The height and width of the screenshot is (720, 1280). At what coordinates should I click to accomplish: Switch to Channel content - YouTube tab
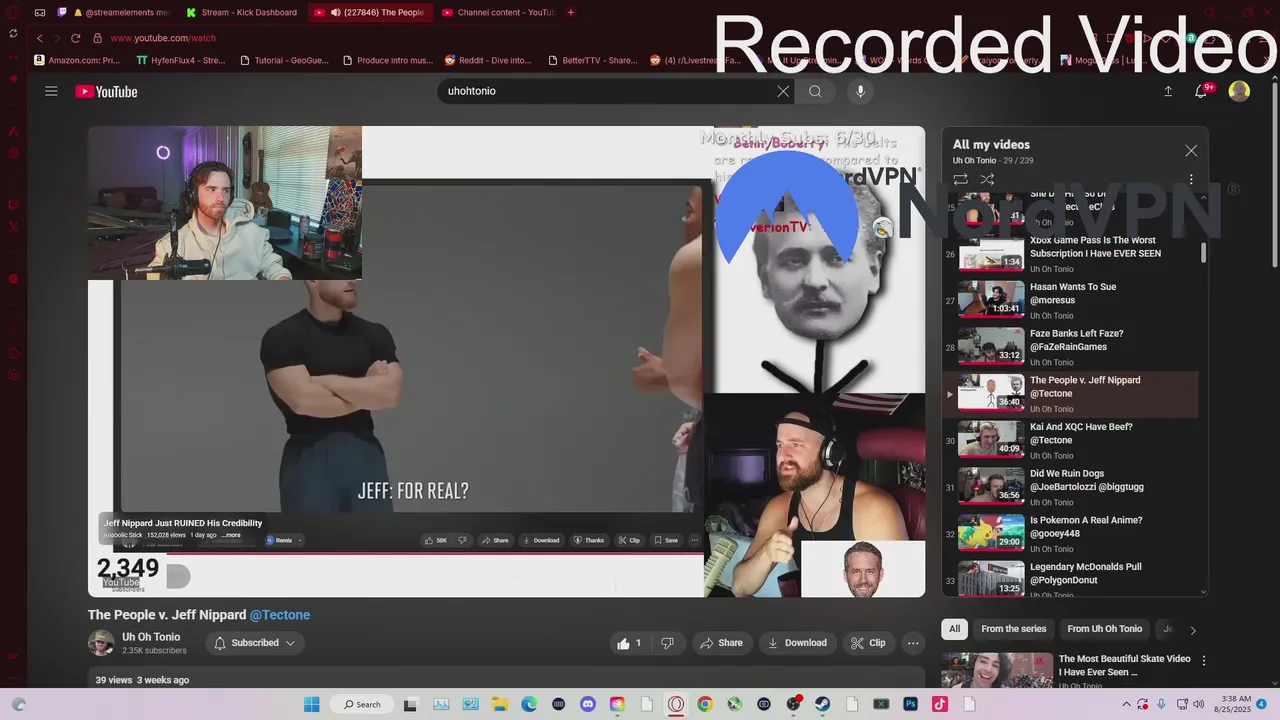pos(497,12)
